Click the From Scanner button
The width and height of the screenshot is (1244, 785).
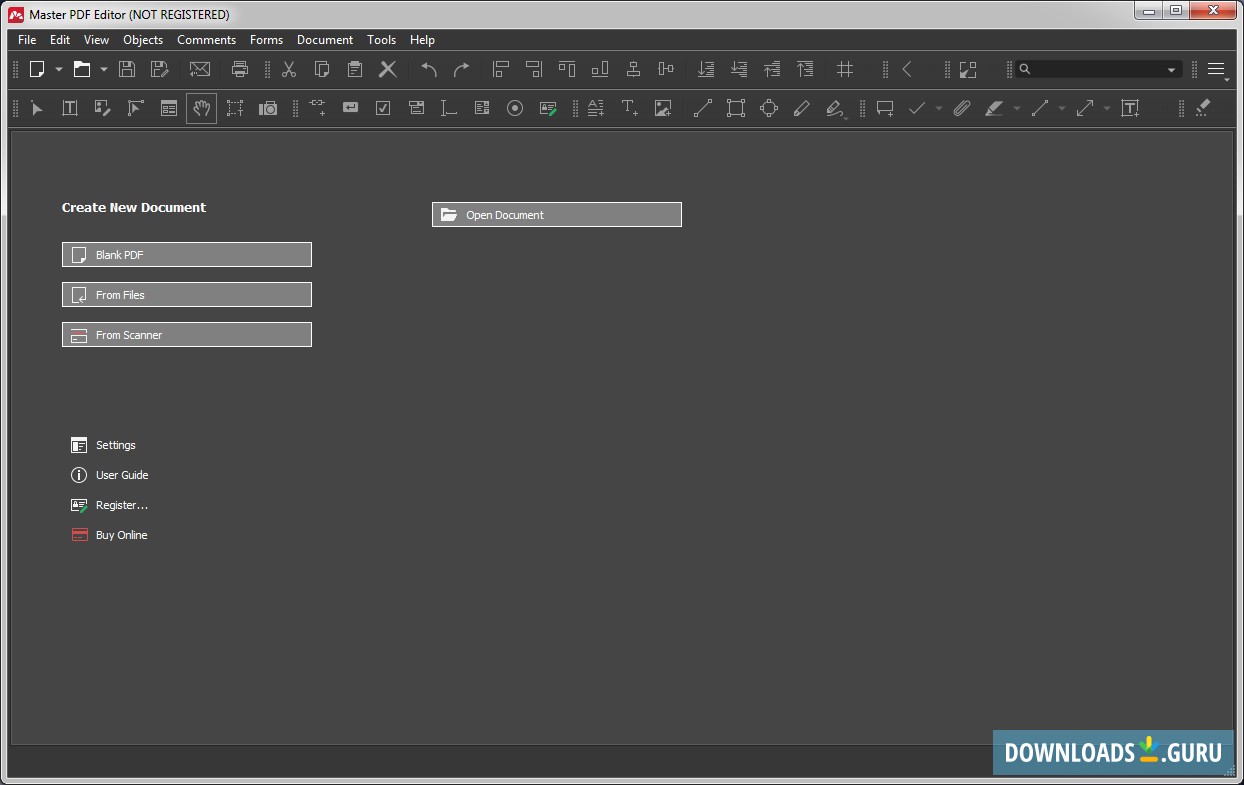[x=187, y=335]
